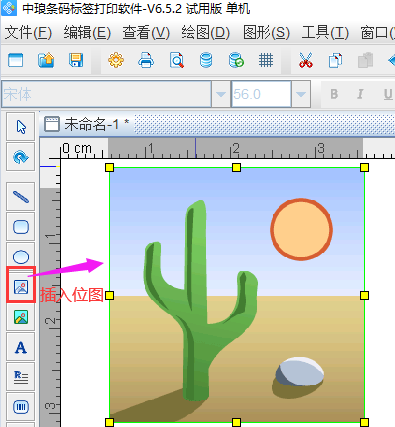Viewport: 395px width, 427px height.
Task: Click the top-left yellow resize handle
Action: coord(110,168)
